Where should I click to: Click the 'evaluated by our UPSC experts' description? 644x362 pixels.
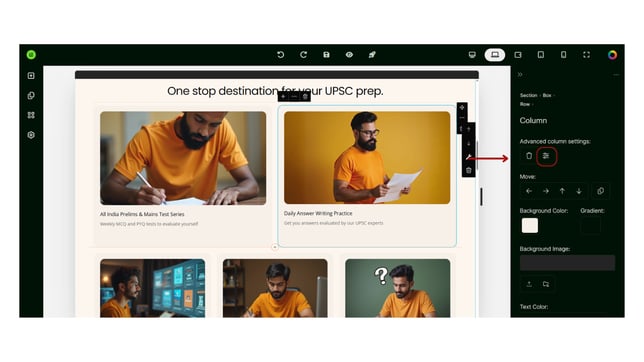(334, 223)
